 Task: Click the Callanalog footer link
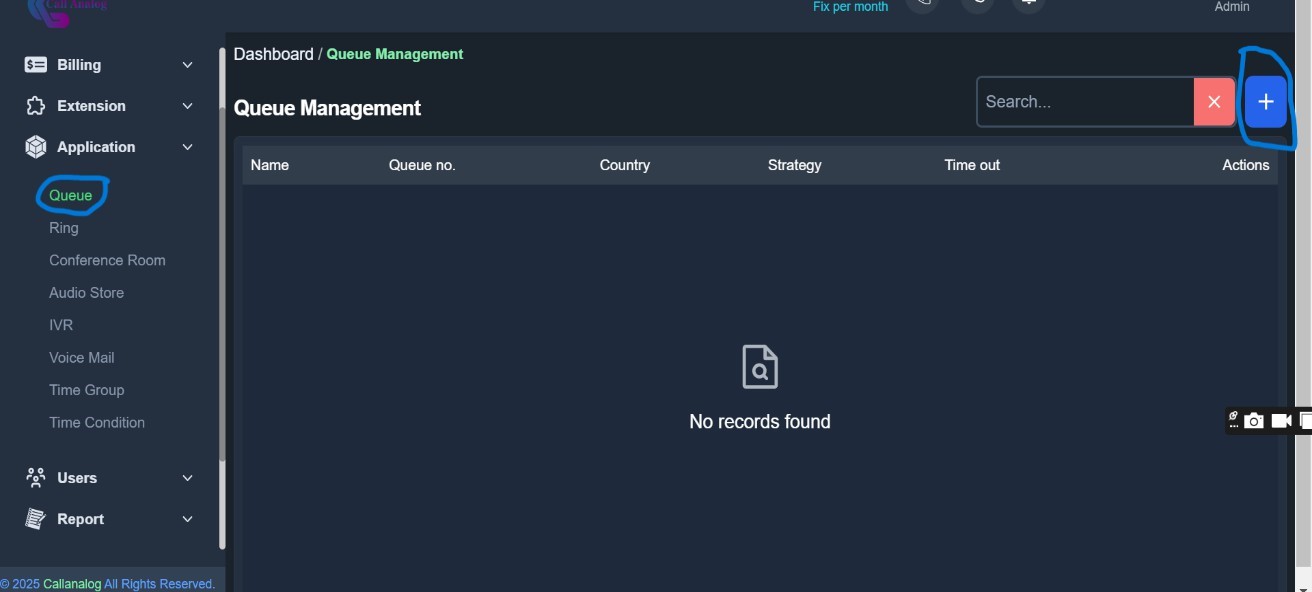pyautogui.click(x=72, y=584)
